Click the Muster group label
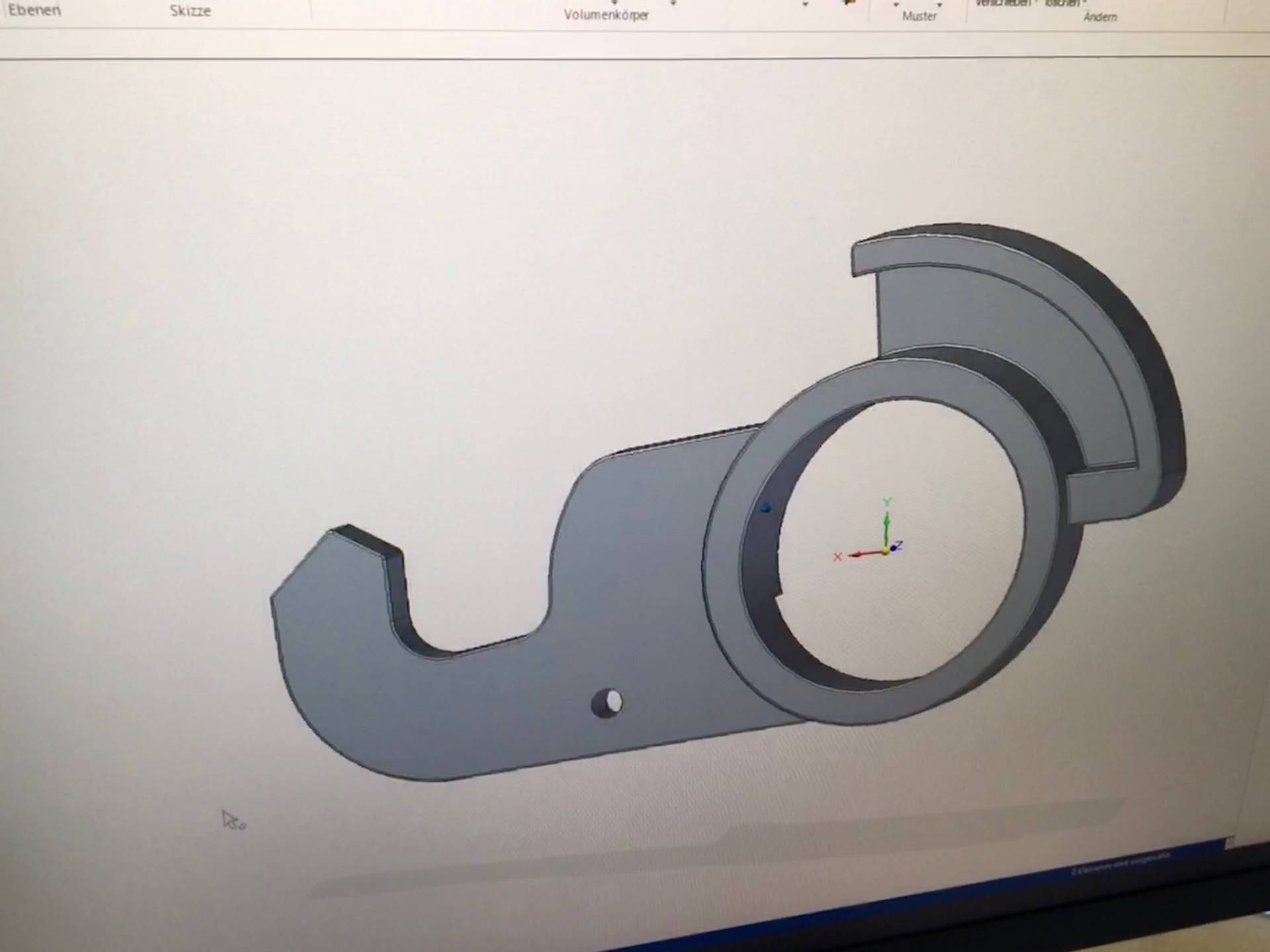 [x=919, y=16]
